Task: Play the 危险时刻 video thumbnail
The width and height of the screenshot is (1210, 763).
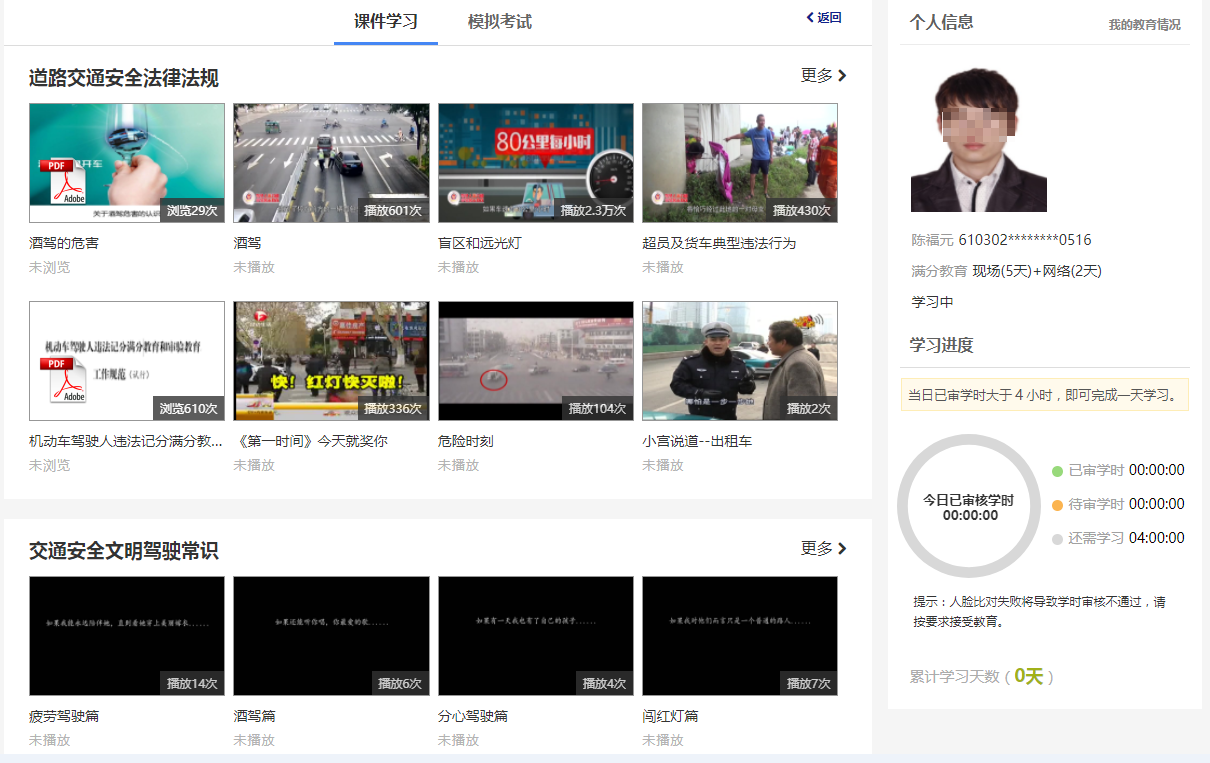Action: coord(535,360)
